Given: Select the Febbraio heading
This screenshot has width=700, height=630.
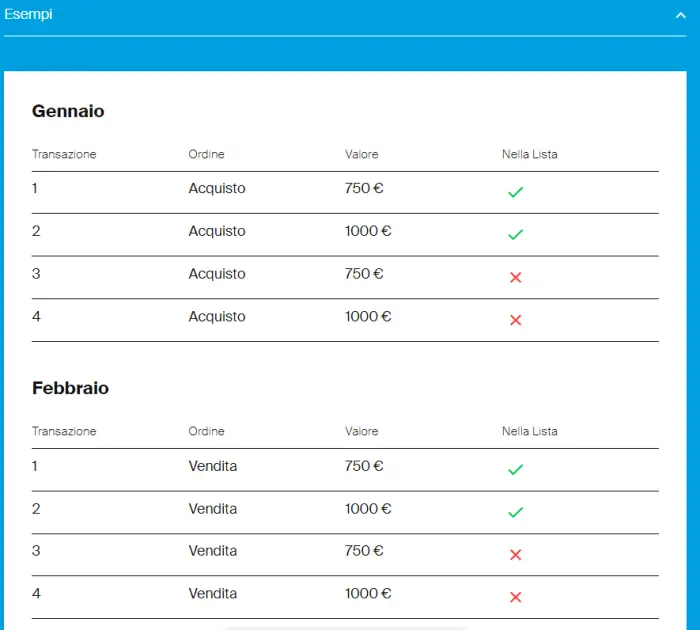Looking at the screenshot, I should (70, 388).
